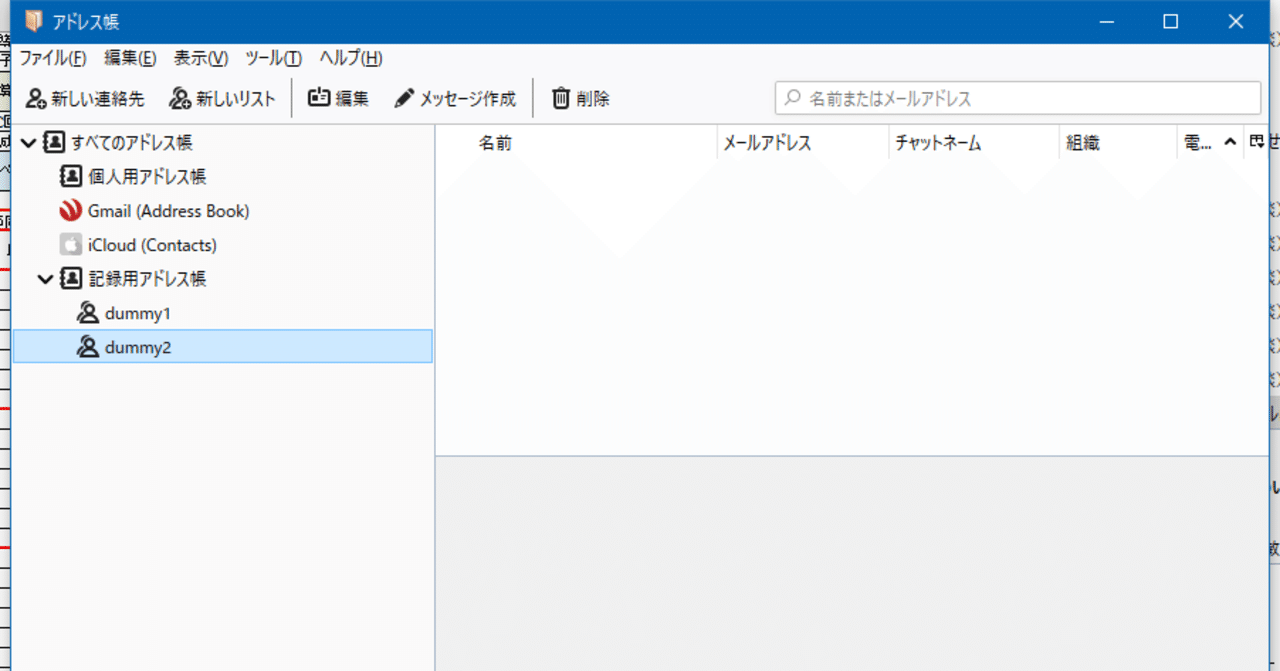This screenshot has height=671, width=1280.
Task: Close the アドレス帳 window
Action: click(1236, 21)
